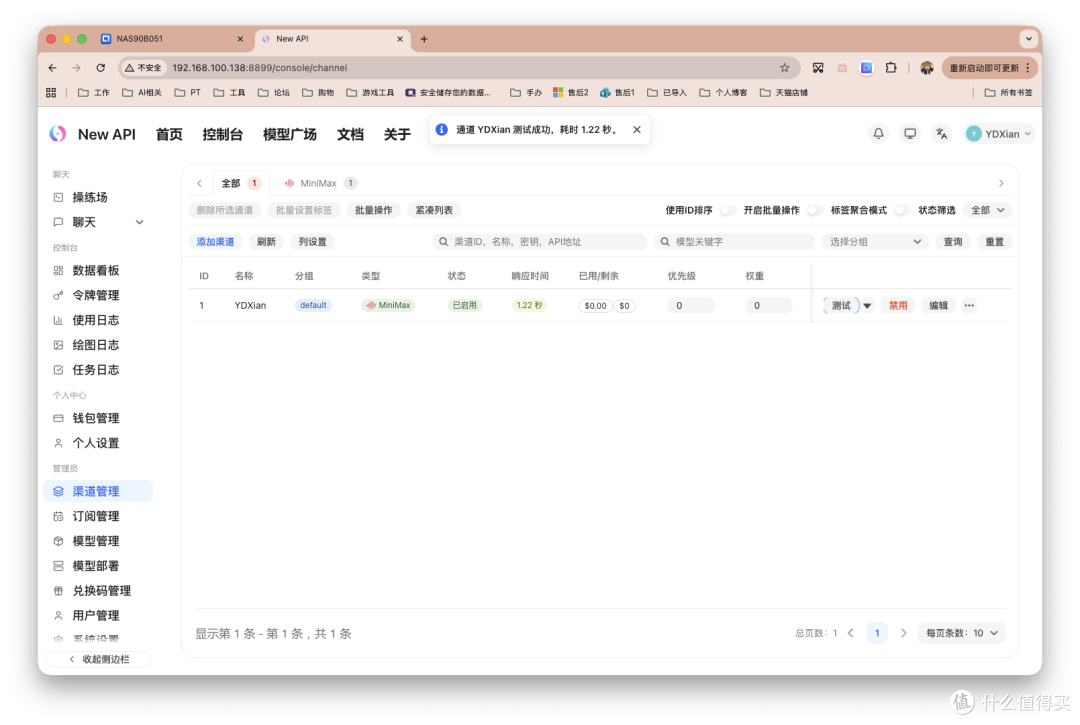Open the bookmarks apps grid icon

pyautogui.click(x=51, y=92)
